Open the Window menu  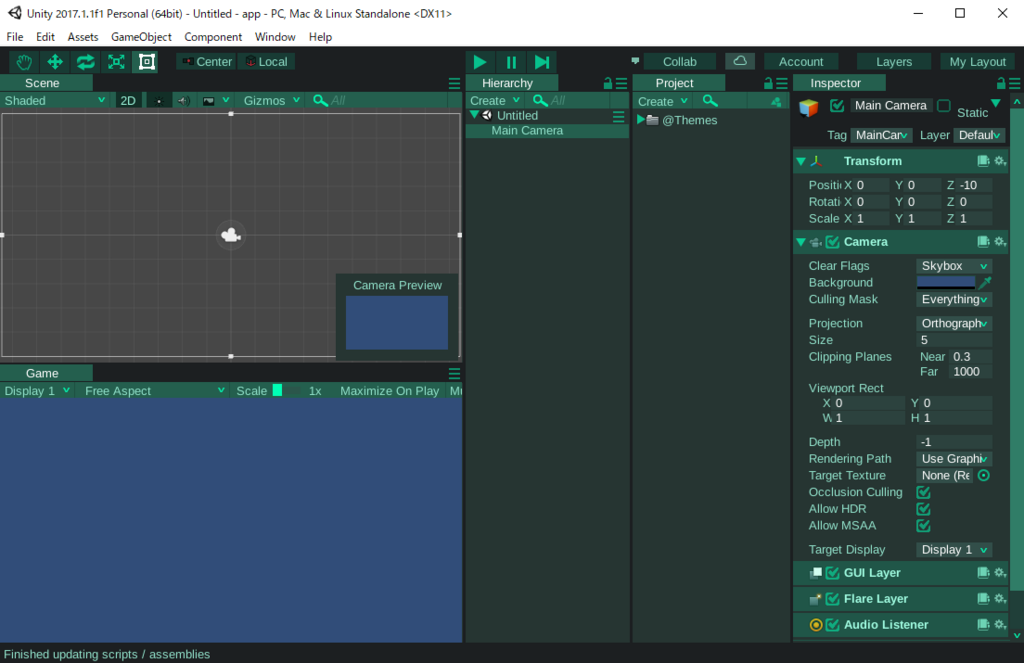(275, 37)
